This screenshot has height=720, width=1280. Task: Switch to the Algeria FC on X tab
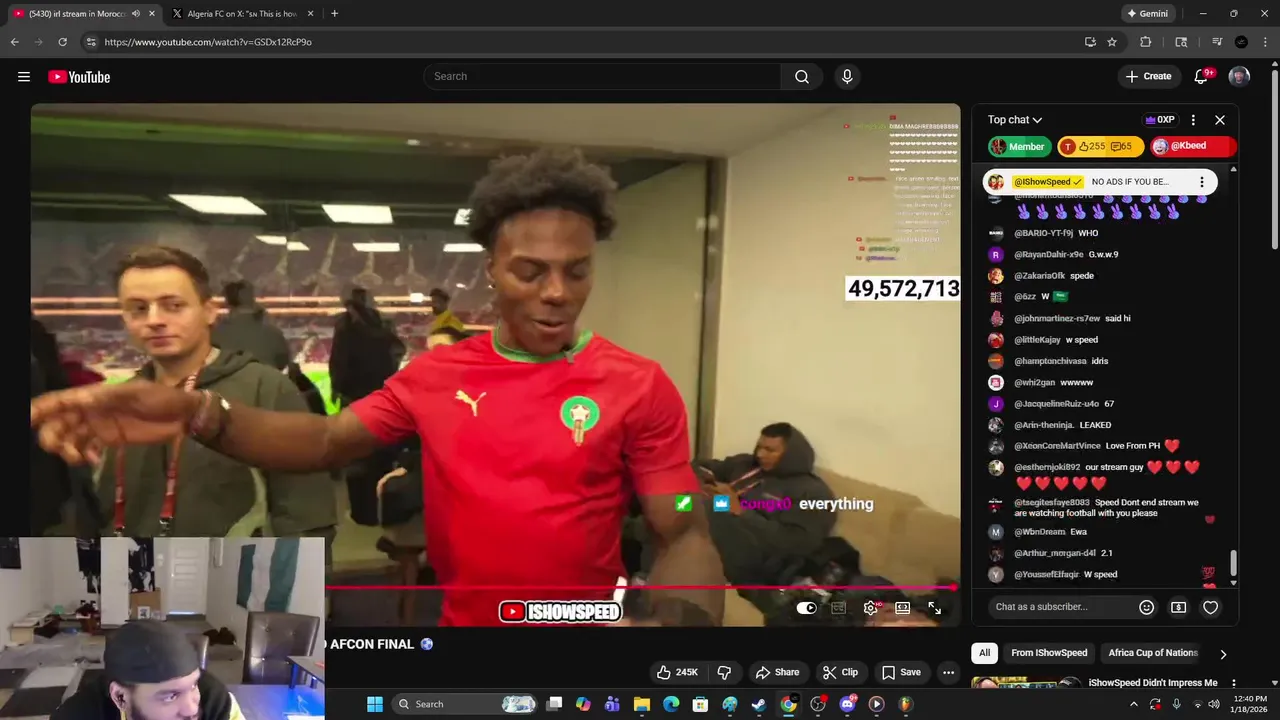[243, 14]
